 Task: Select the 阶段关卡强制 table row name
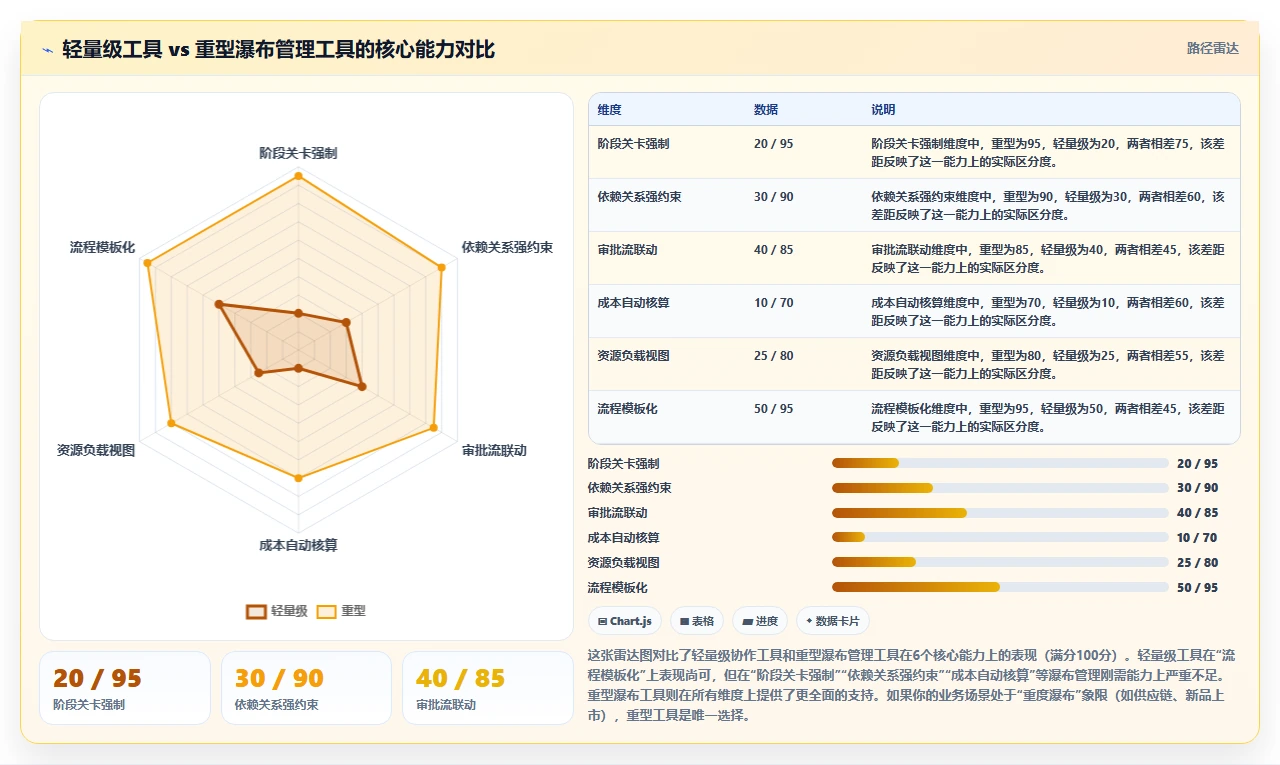coord(633,144)
